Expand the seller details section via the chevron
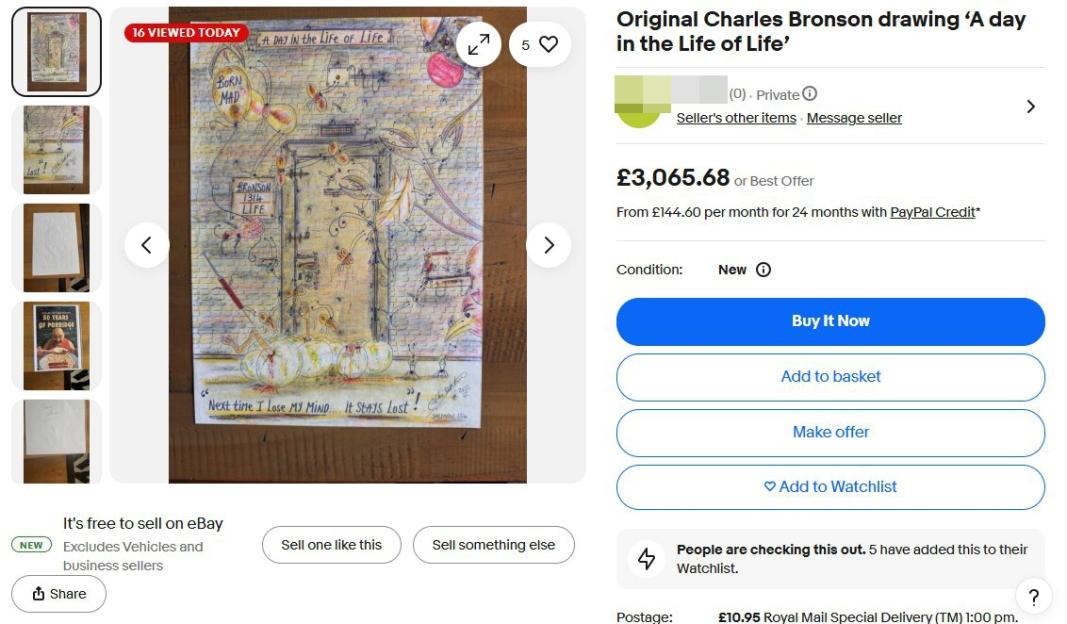Screen dimensions: 1067x624 (x=1031, y=105)
